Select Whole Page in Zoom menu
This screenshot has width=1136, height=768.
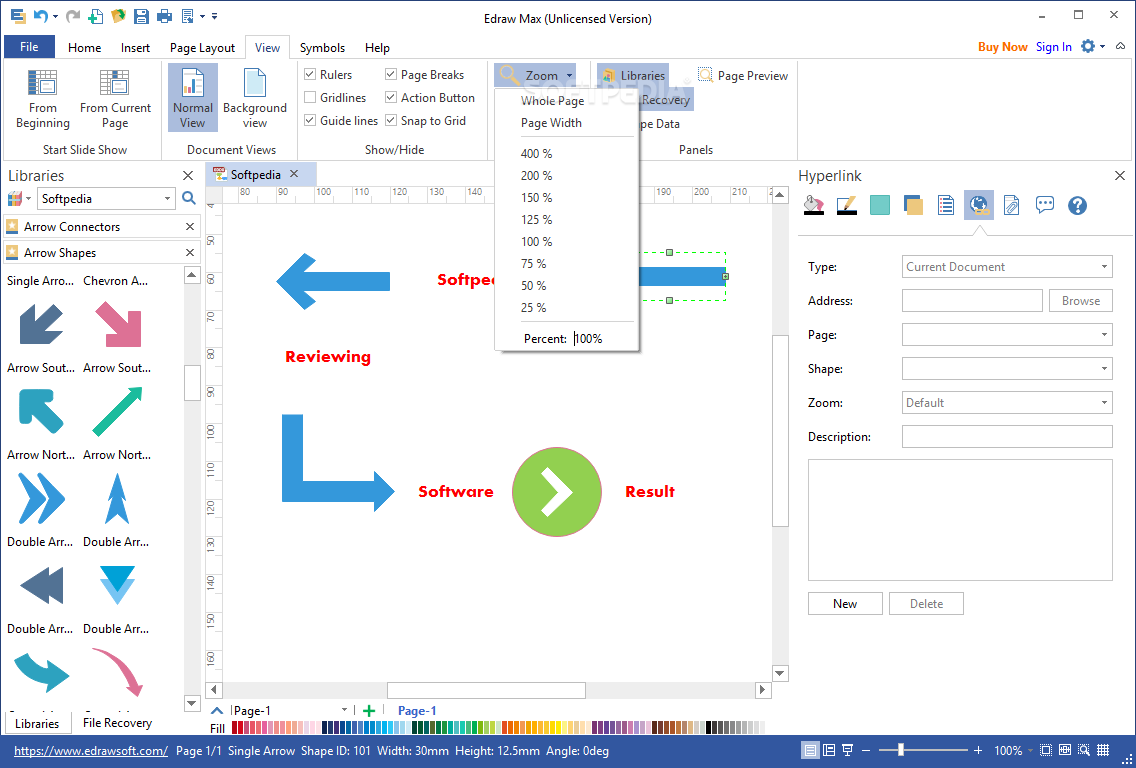[x=552, y=101]
